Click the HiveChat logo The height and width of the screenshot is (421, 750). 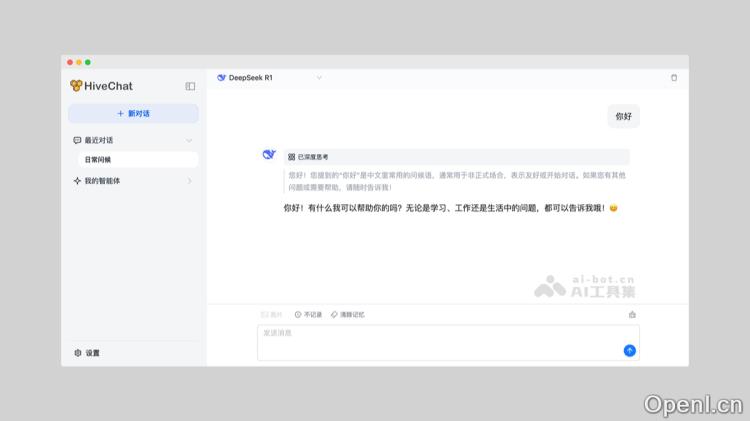point(76,86)
